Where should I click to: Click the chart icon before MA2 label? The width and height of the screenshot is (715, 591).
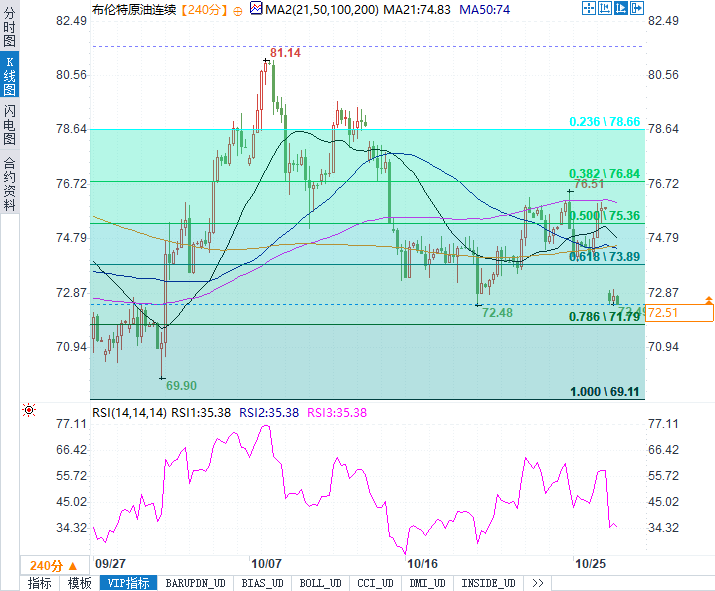pyautogui.click(x=256, y=8)
